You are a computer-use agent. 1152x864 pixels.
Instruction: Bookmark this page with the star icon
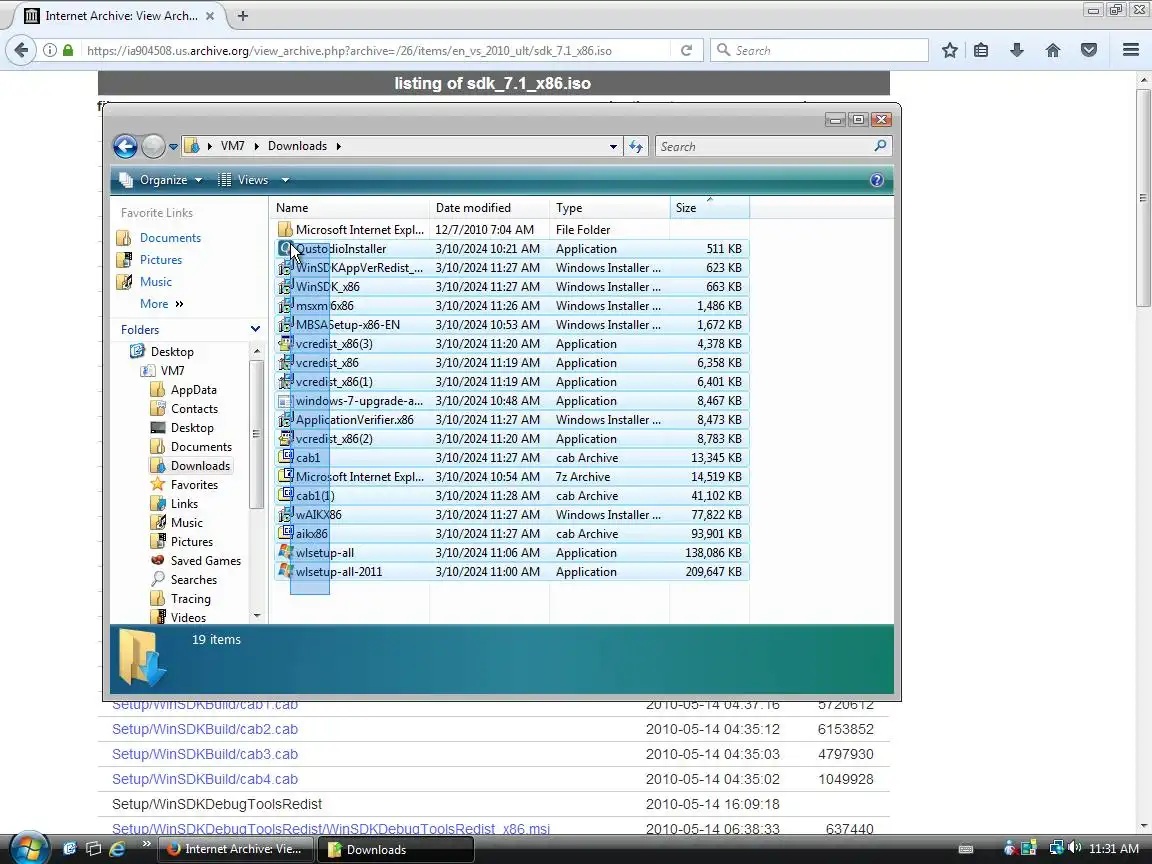(x=949, y=50)
